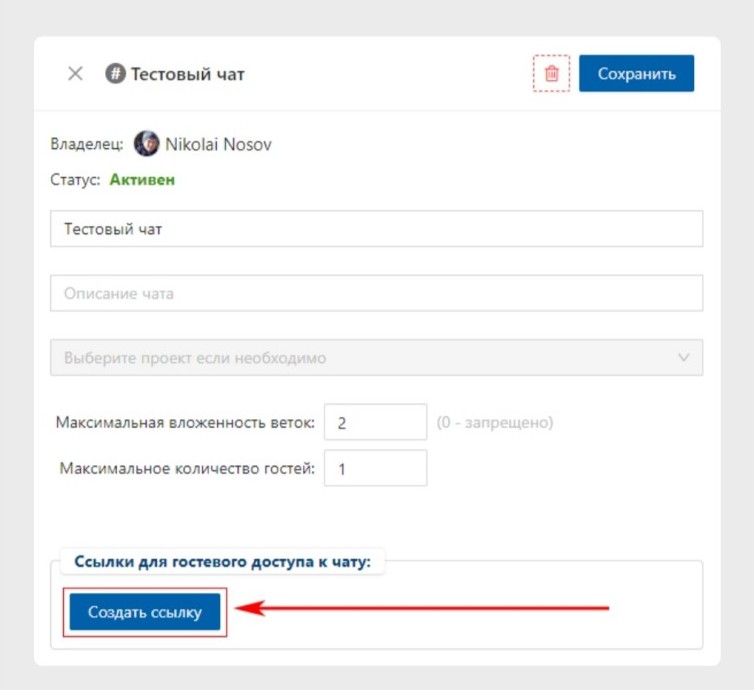Open the Выберите проект dropdown

377,358
